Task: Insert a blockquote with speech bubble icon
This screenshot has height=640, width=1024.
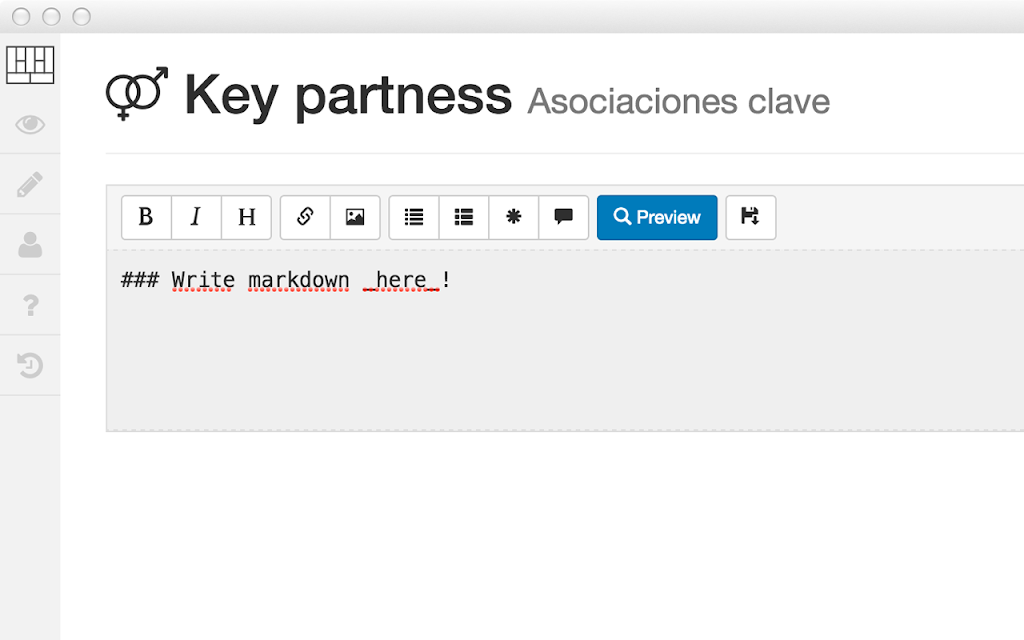Action: tap(564, 217)
